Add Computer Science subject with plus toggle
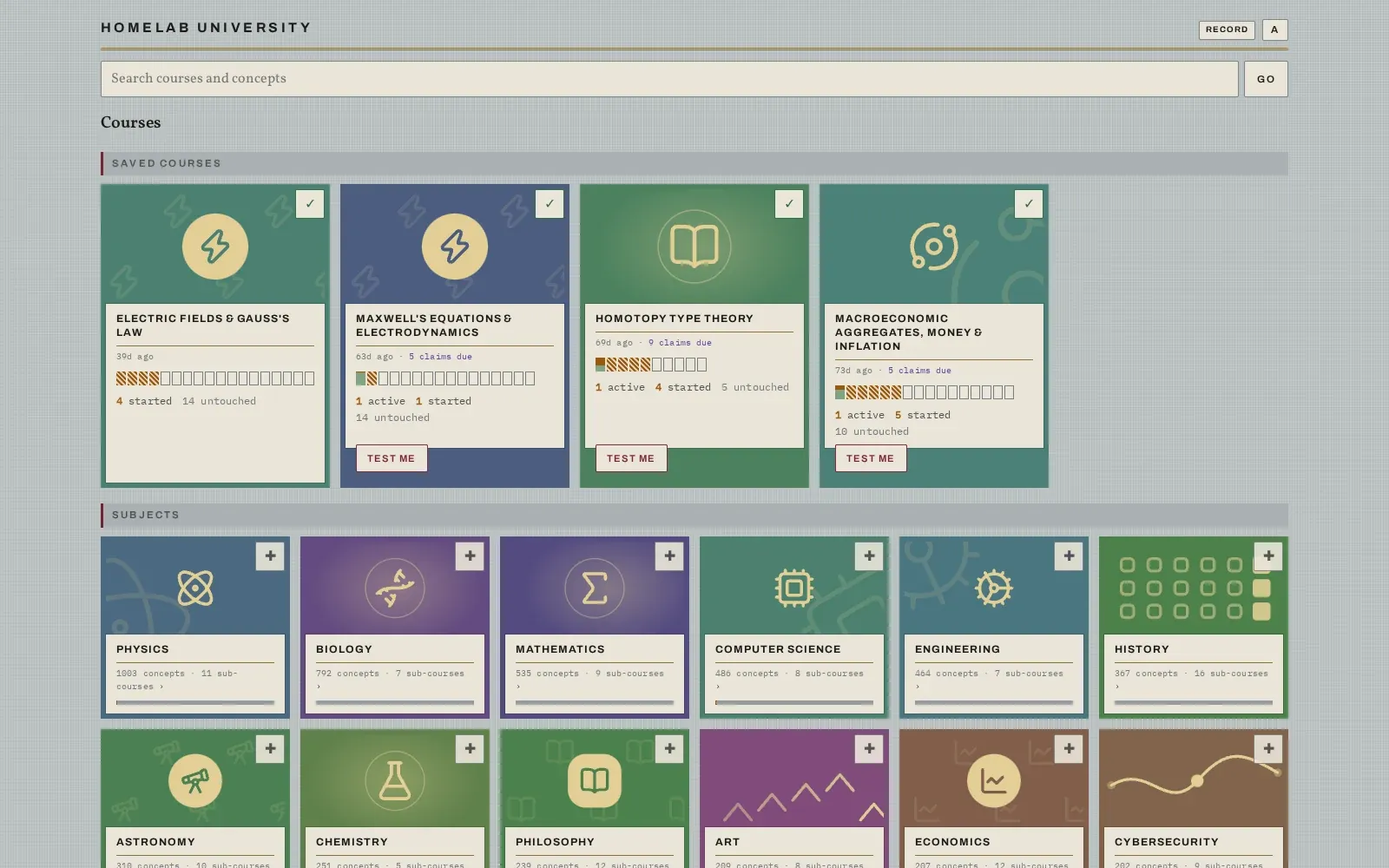This screenshot has height=868, width=1389. [869, 556]
